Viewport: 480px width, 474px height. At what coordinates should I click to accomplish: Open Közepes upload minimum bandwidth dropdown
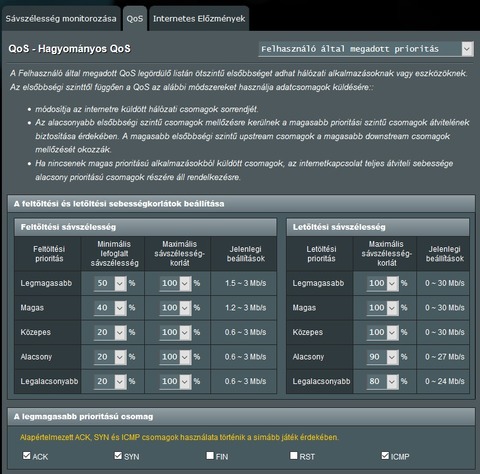point(110,332)
